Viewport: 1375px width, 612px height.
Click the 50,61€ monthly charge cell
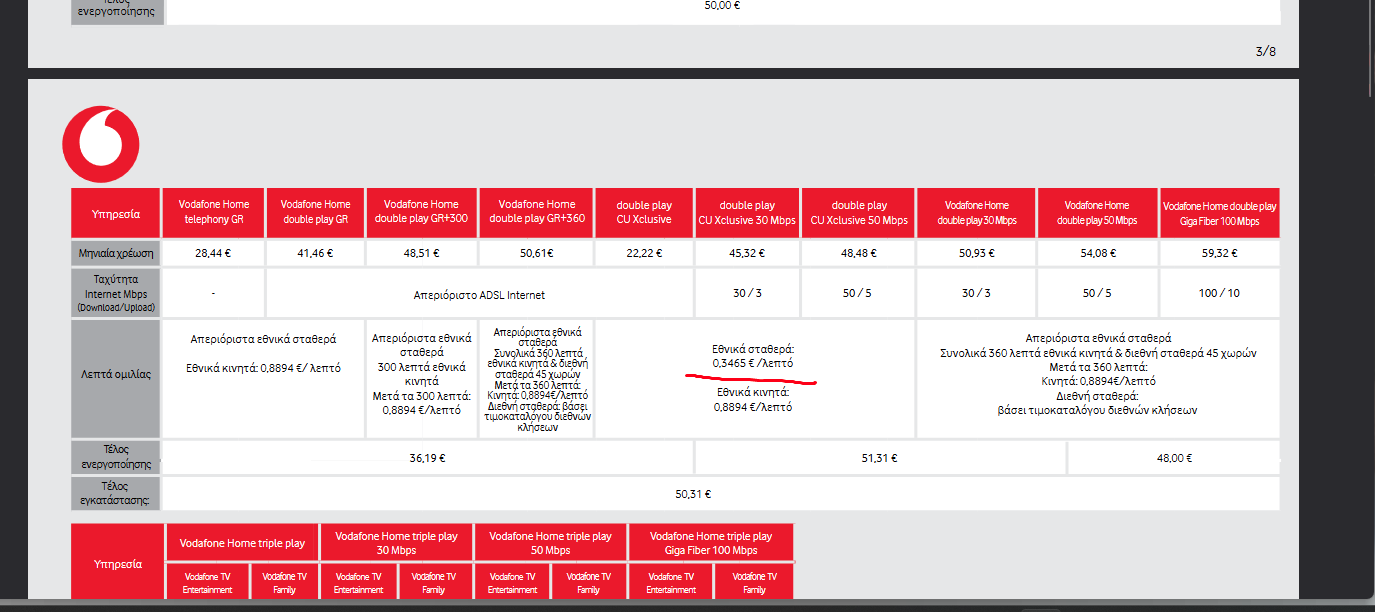coord(536,253)
